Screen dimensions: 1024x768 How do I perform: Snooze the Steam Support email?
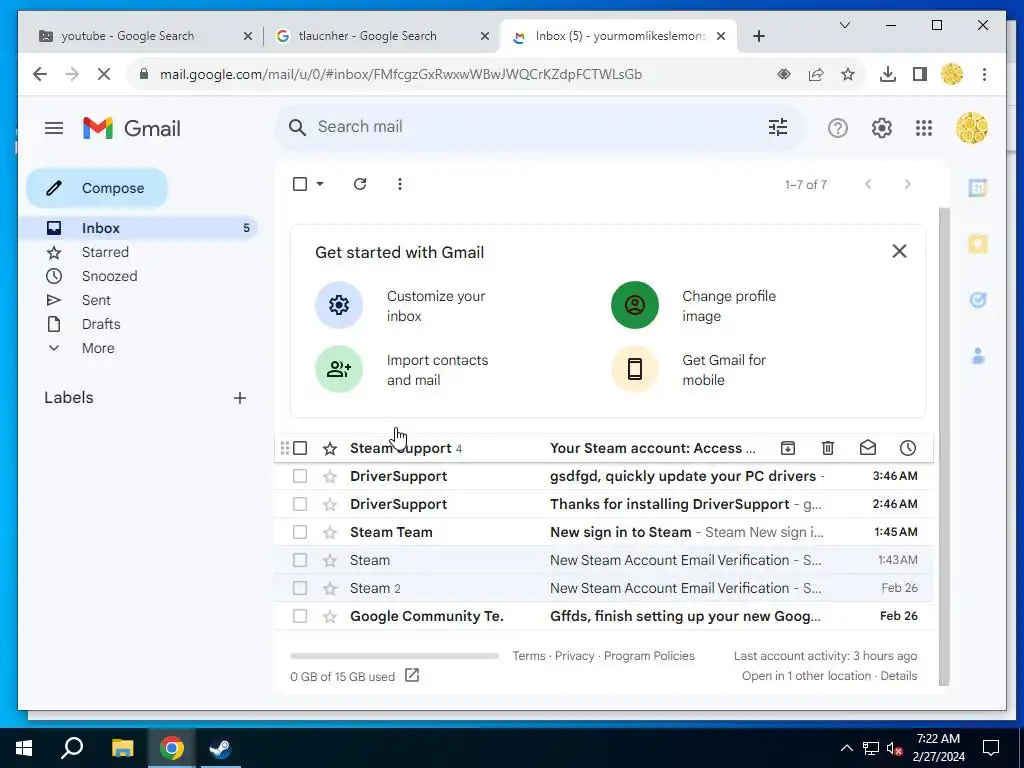[x=908, y=448]
